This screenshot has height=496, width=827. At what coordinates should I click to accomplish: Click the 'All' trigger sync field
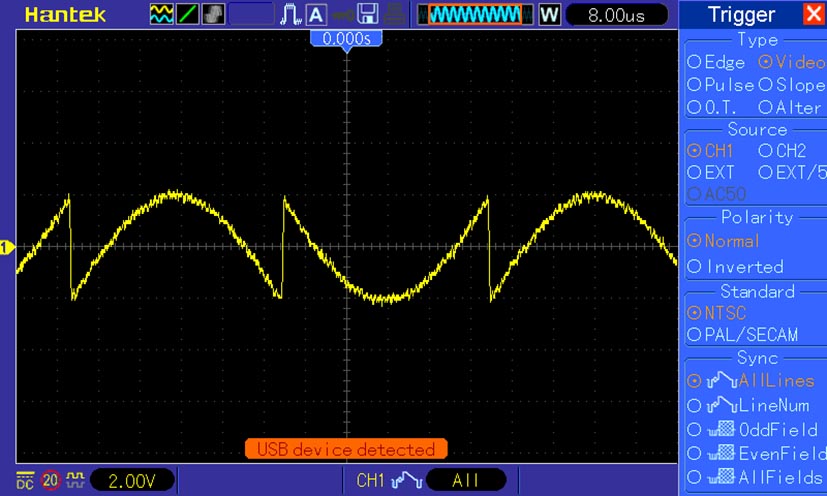pyautogui.click(x=466, y=480)
